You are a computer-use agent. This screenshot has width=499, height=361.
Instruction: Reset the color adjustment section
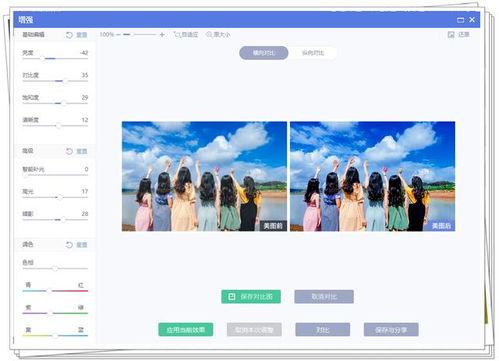point(77,245)
